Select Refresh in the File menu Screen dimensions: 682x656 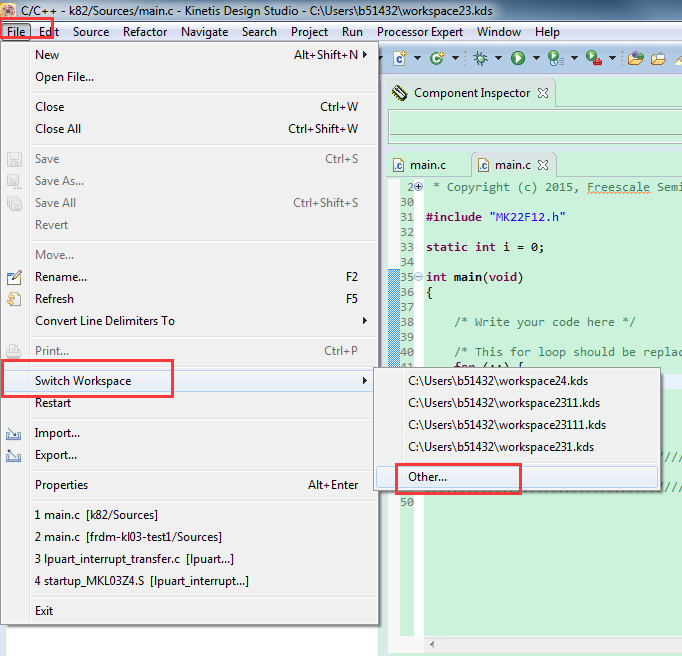(190, 299)
